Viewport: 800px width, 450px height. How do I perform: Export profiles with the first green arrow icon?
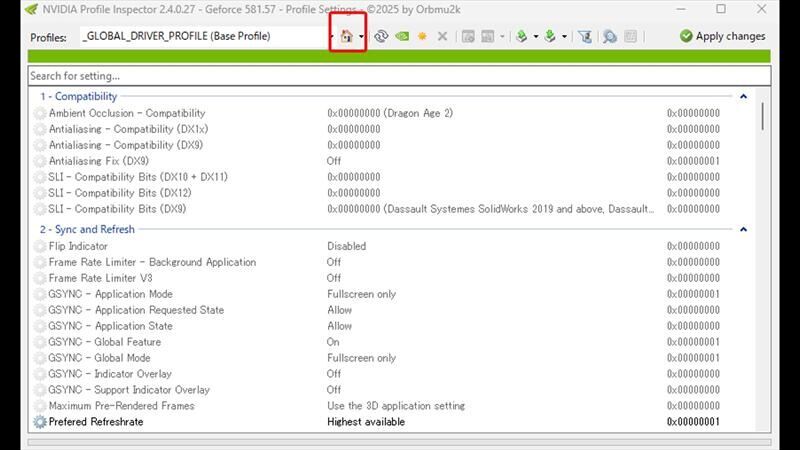(521, 36)
